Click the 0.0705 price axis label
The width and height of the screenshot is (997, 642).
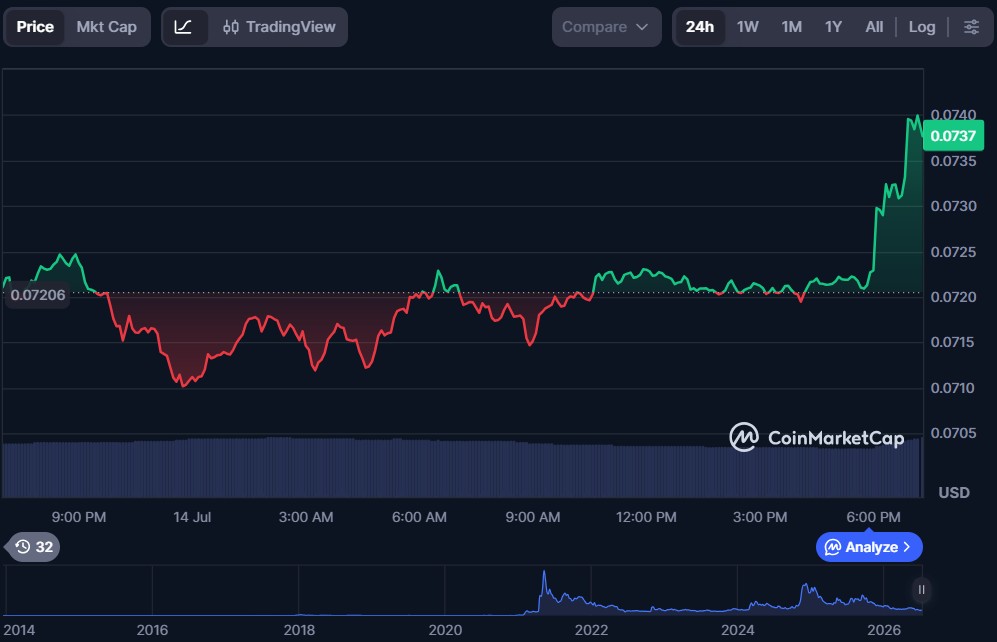[953, 433]
